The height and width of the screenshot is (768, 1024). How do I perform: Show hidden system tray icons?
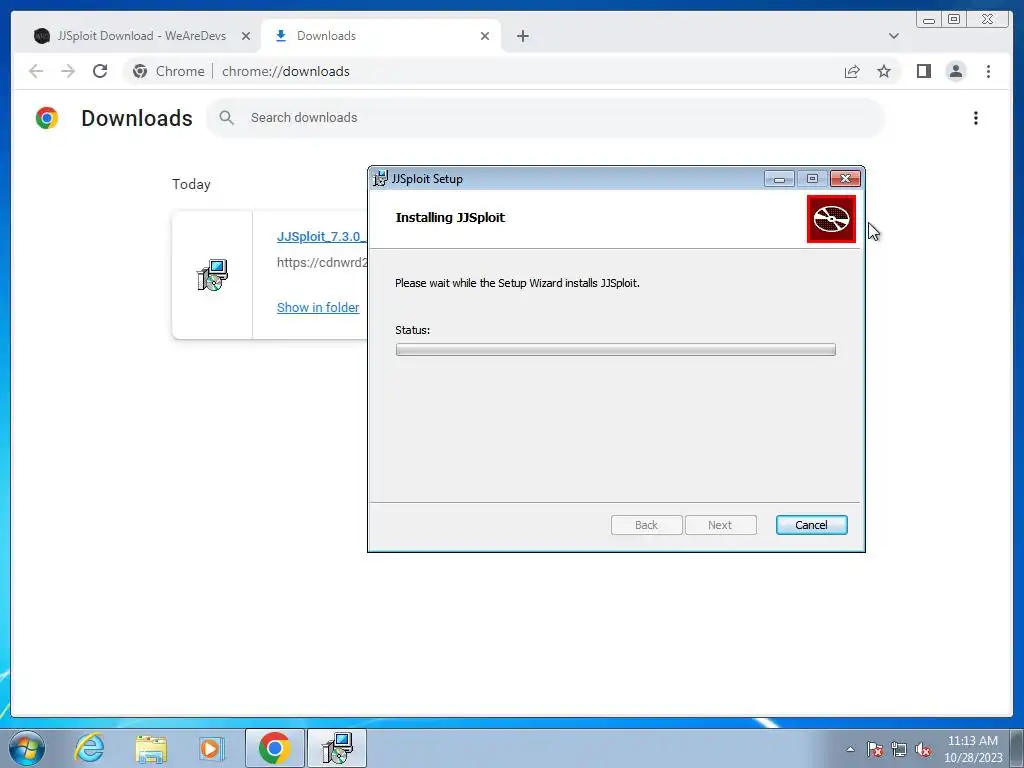(x=850, y=749)
